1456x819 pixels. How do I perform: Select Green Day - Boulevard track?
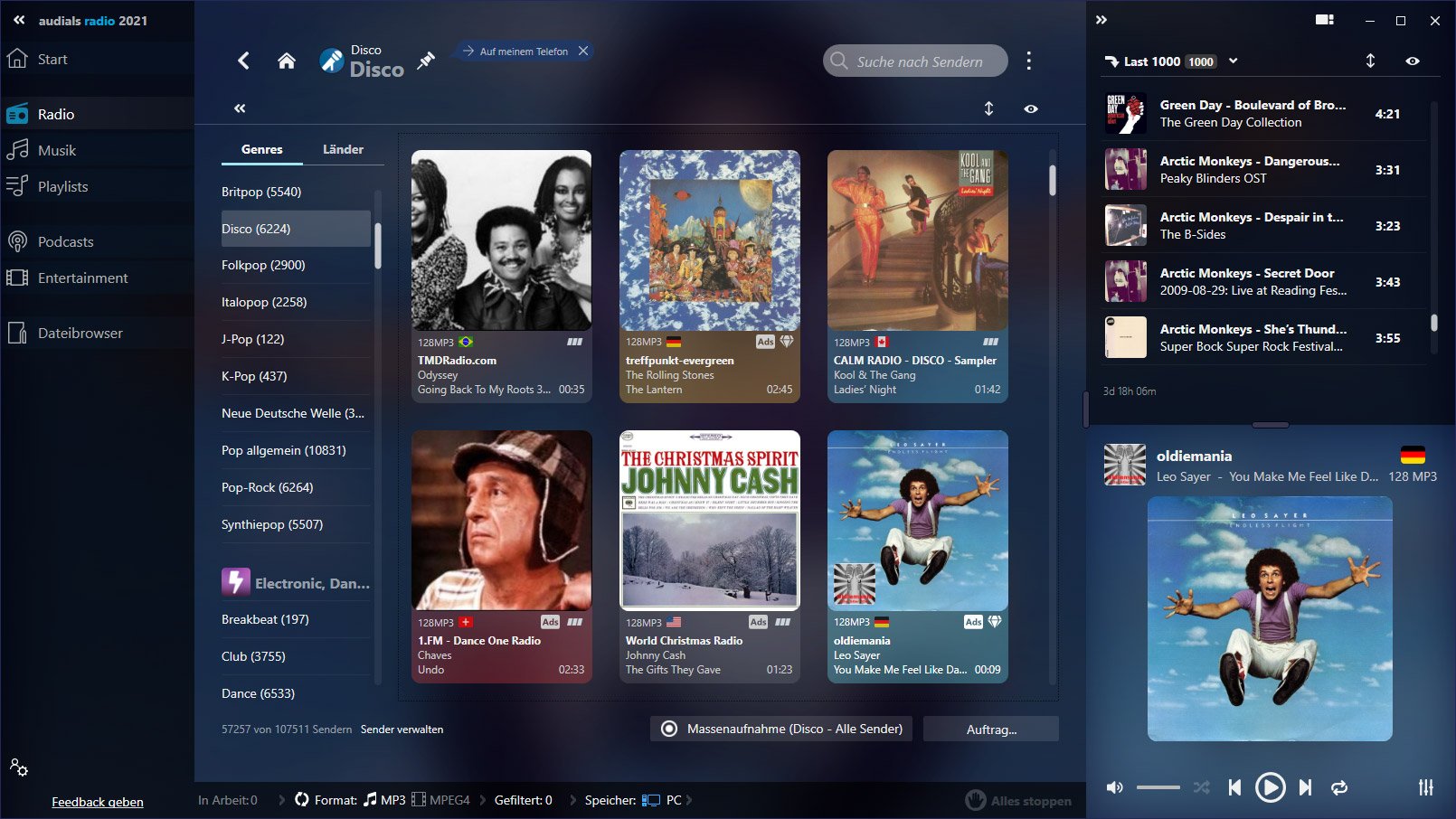(x=1263, y=114)
